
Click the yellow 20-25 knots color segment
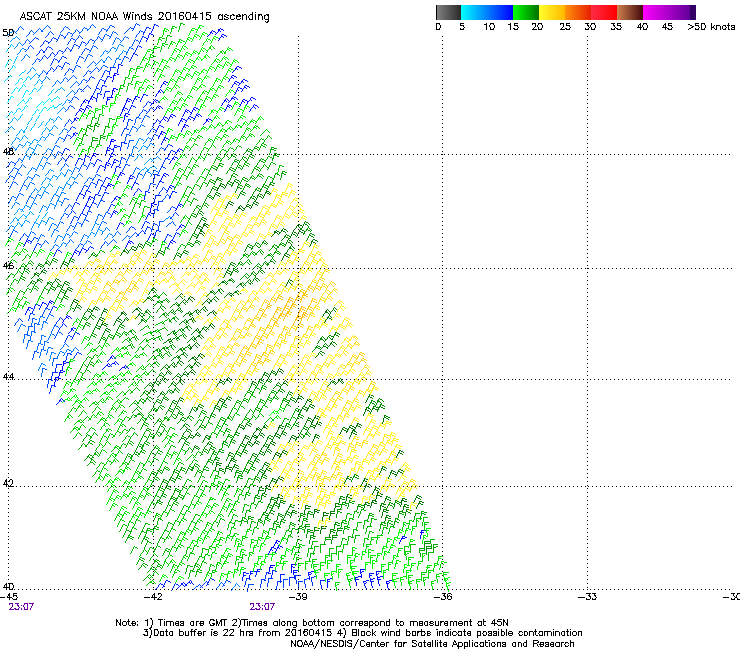pyautogui.click(x=552, y=12)
